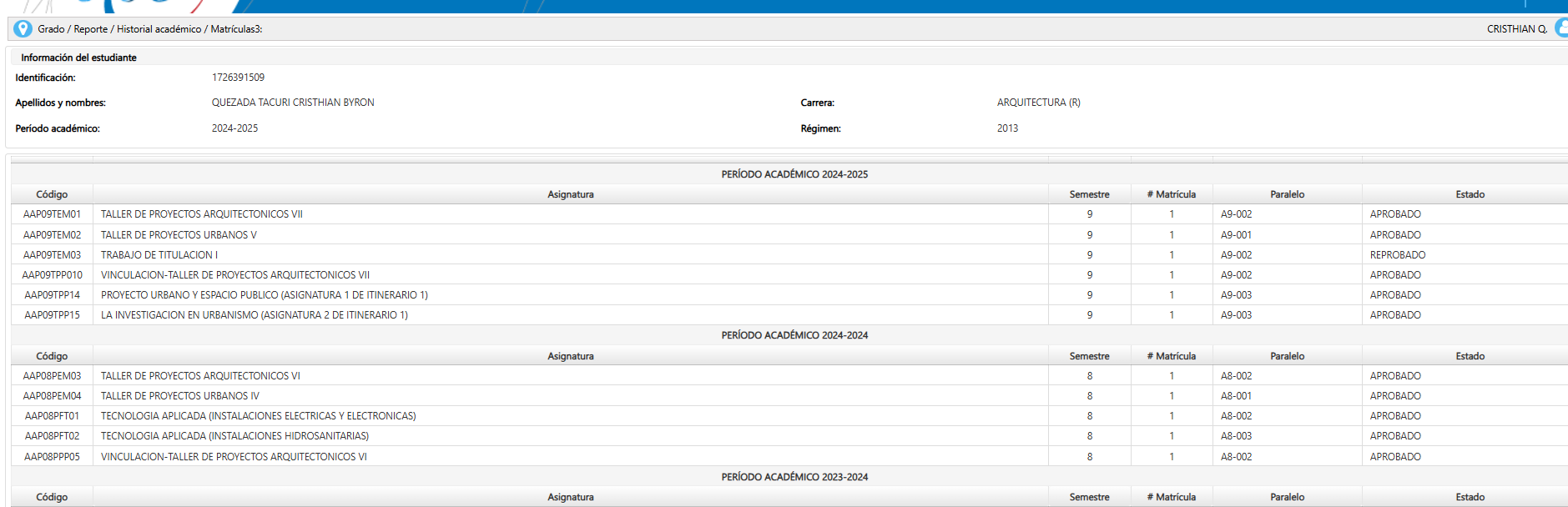1568x507 pixels.
Task: Select semester 8 in the AAP08PPP05 row
Action: click(1089, 457)
